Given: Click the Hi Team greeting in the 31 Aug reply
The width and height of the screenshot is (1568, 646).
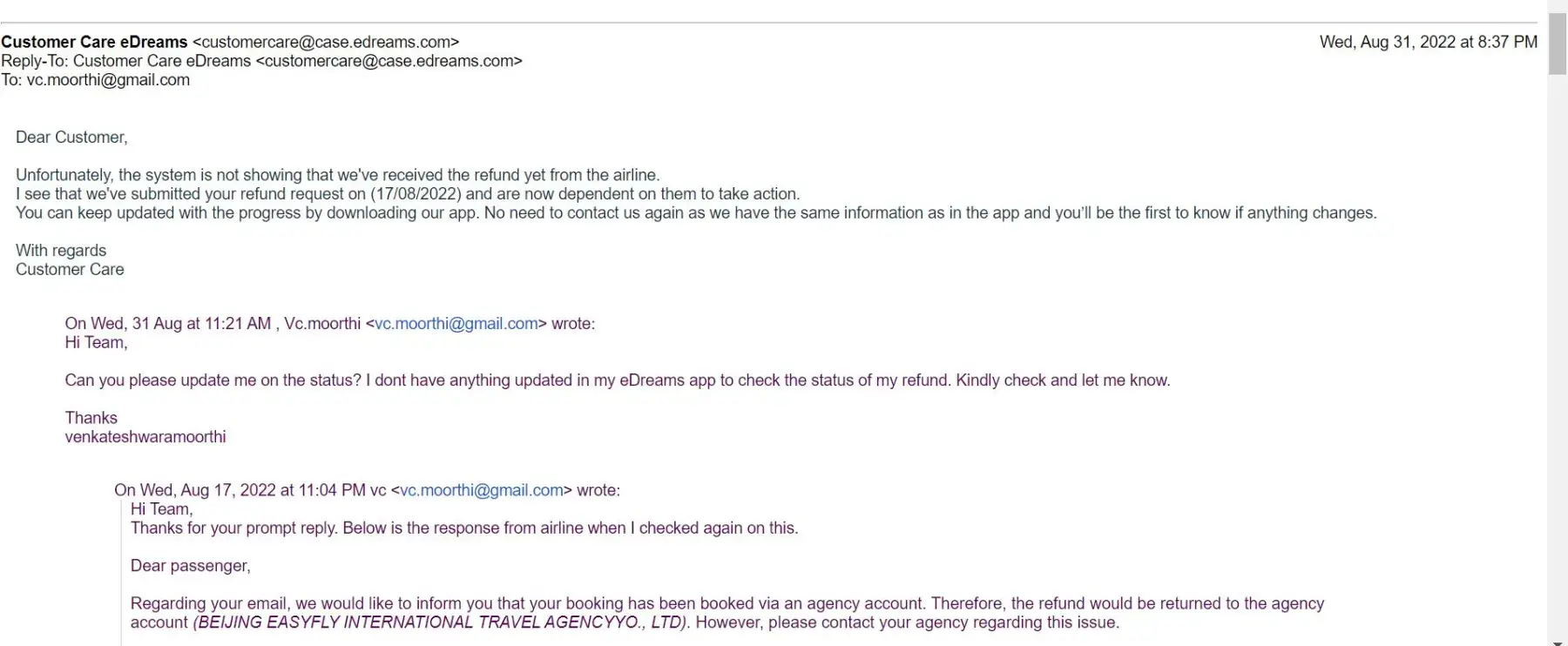Looking at the screenshot, I should click(x=96, y=343).
